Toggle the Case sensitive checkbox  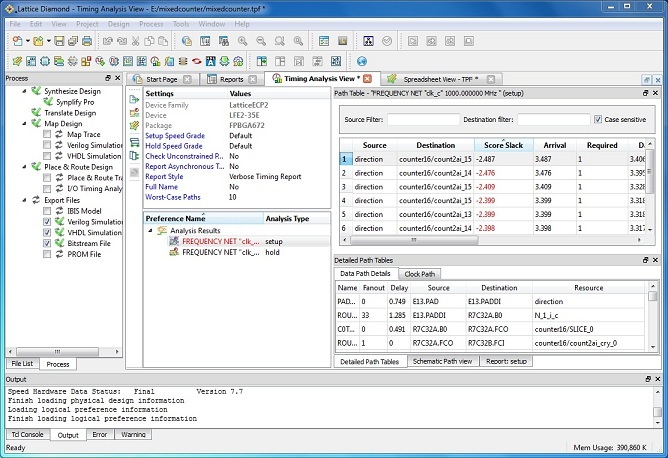598,119
